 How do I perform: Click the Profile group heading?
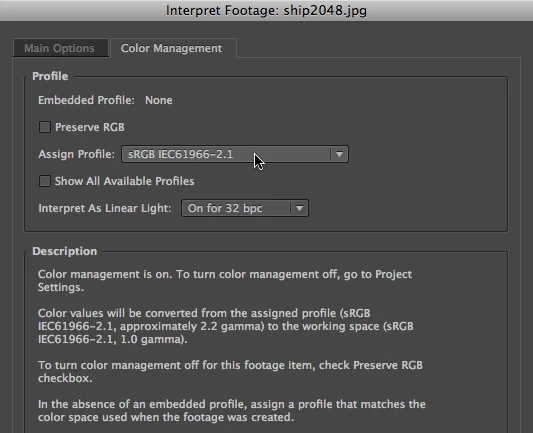point(50,76)
